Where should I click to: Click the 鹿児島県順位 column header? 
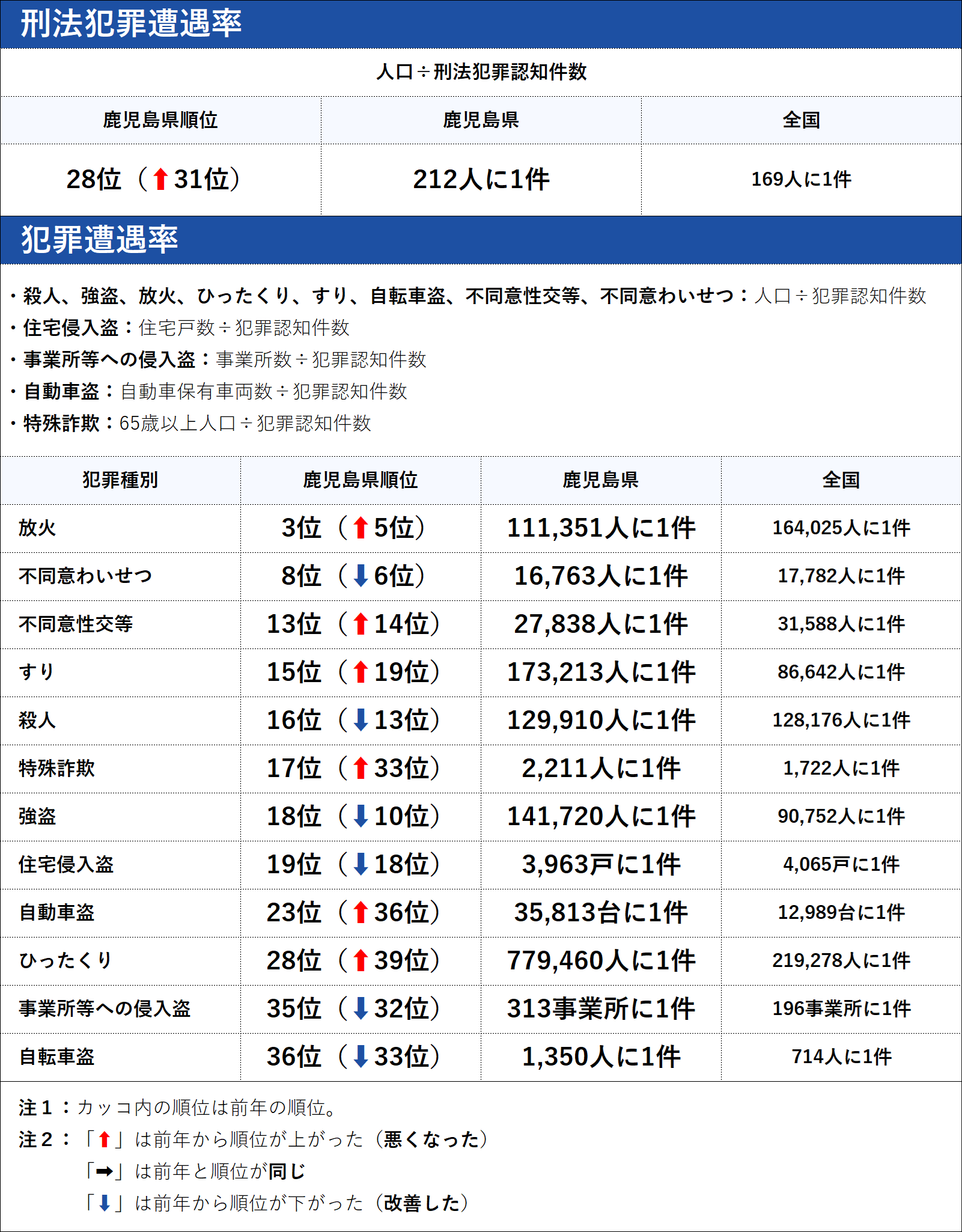(x=361, y=479)
